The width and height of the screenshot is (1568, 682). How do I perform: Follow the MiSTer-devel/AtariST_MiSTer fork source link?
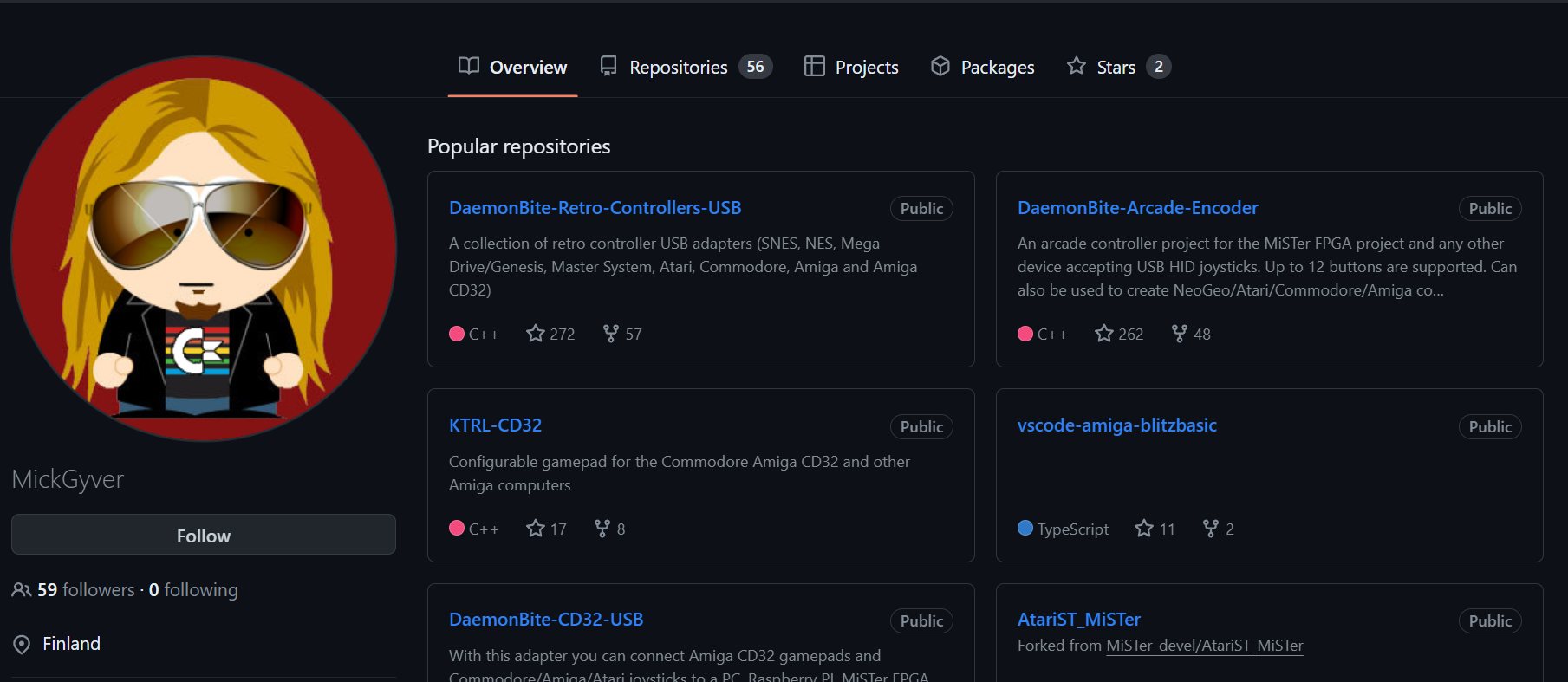(x=1204, y=646)
